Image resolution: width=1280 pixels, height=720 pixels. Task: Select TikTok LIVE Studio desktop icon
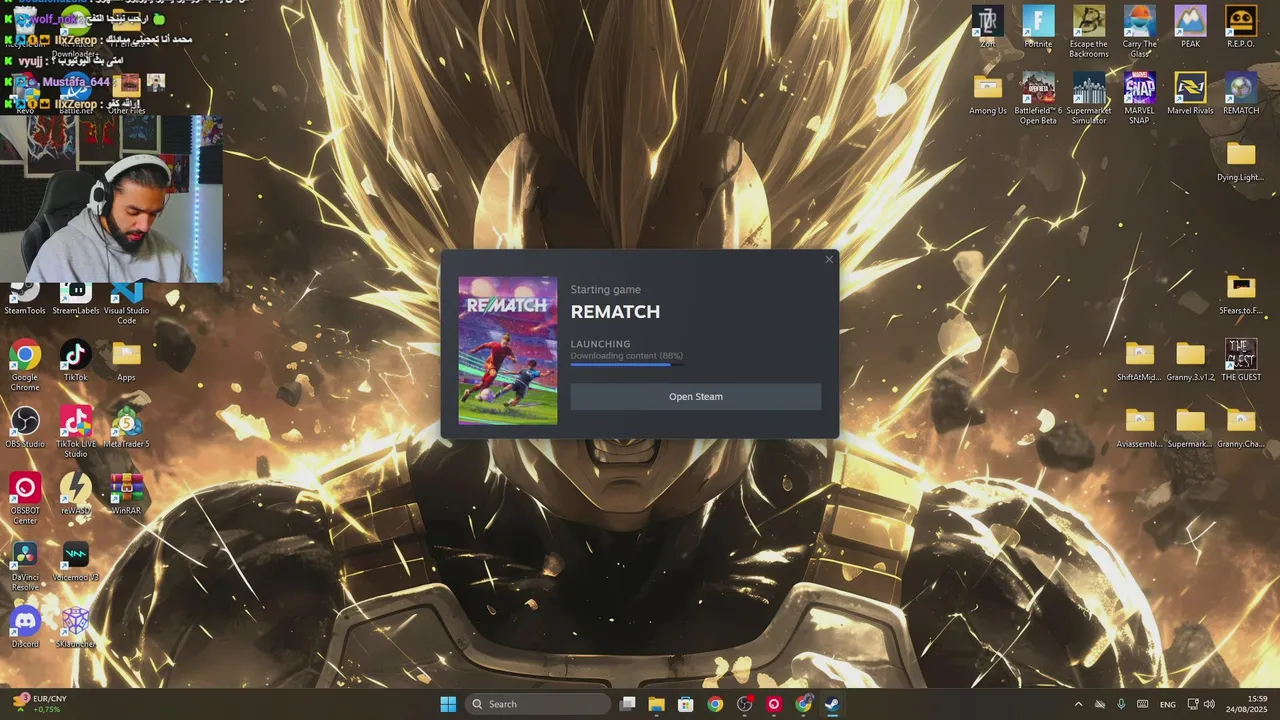pos(76,432)
